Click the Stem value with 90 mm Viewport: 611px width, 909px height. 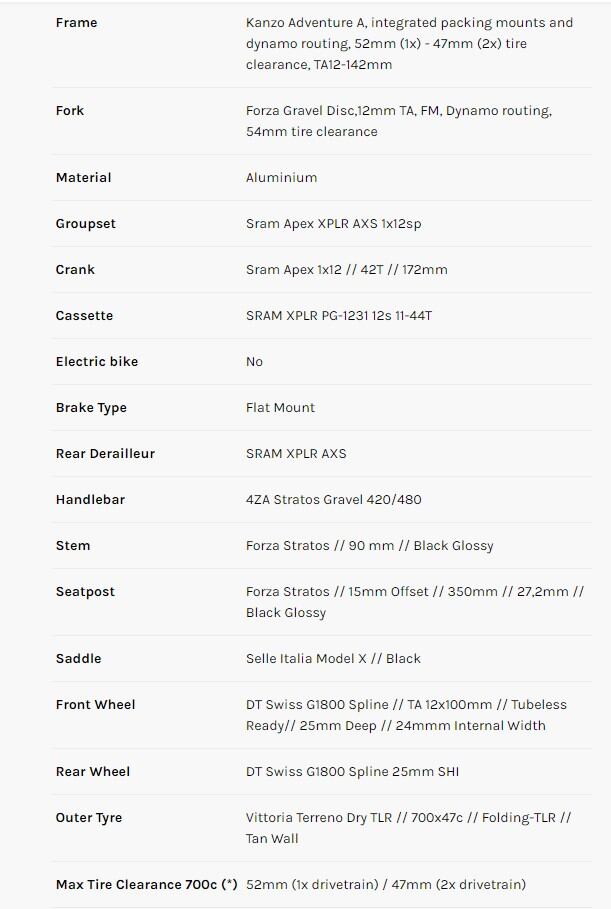click(x=369, y=546)
